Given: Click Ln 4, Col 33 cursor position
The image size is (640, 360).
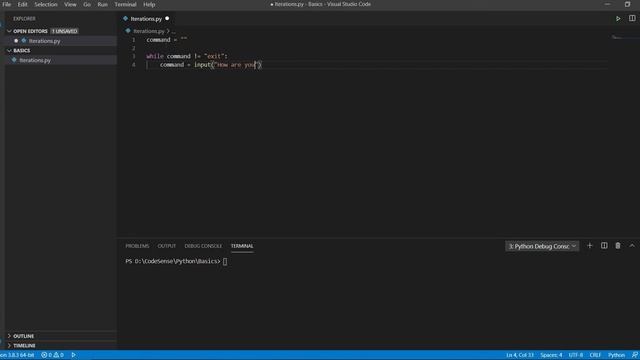Looking at the screenshot, I should (x=520, y=355).
